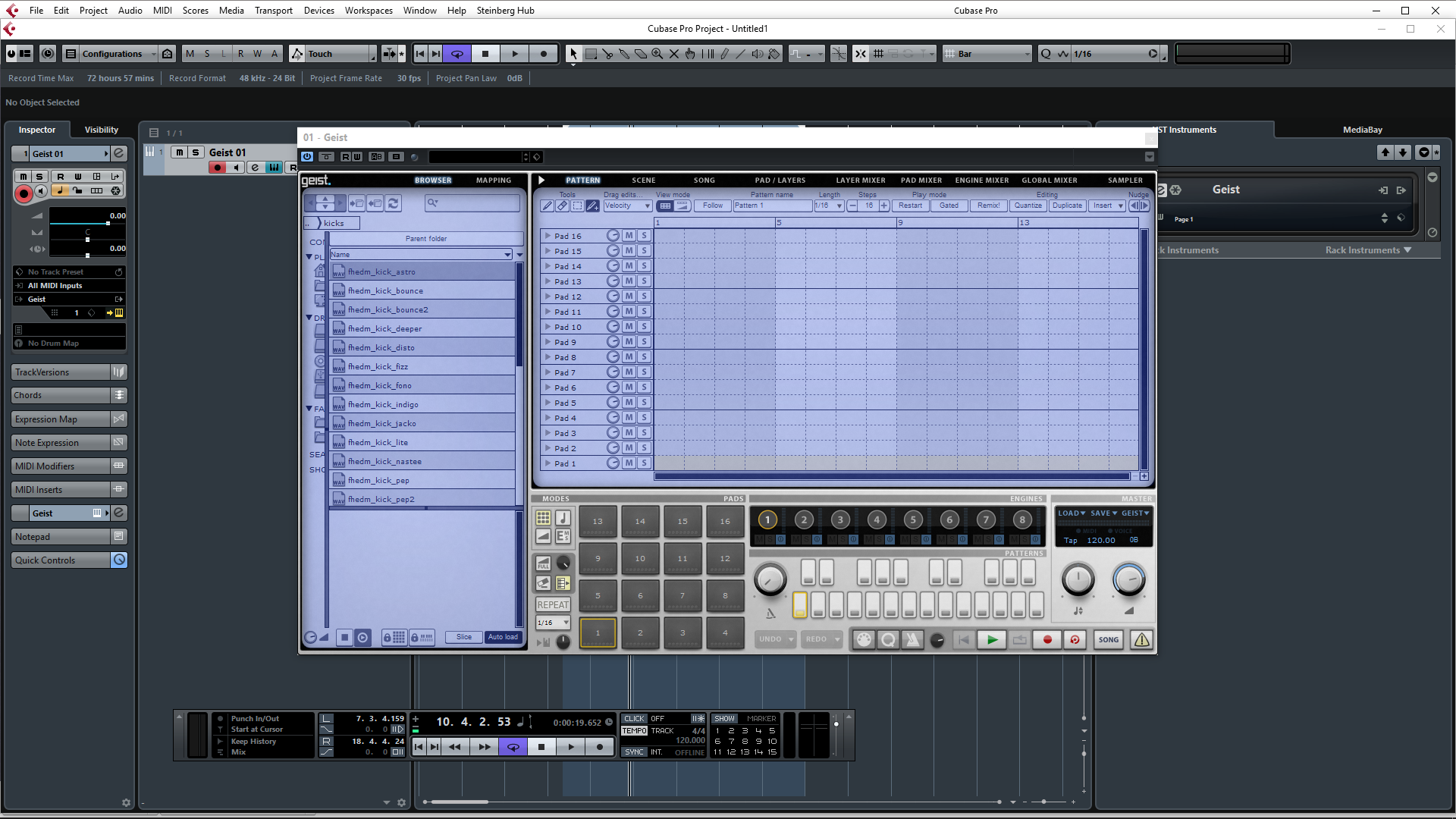This screenshot has height=819, width=1456.
Task: Trigger drum pad 13 in Geist
Action: (598, 522)
